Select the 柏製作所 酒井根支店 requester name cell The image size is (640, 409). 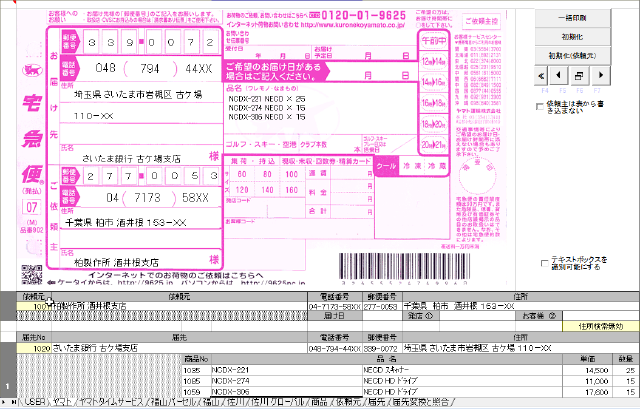180,306
